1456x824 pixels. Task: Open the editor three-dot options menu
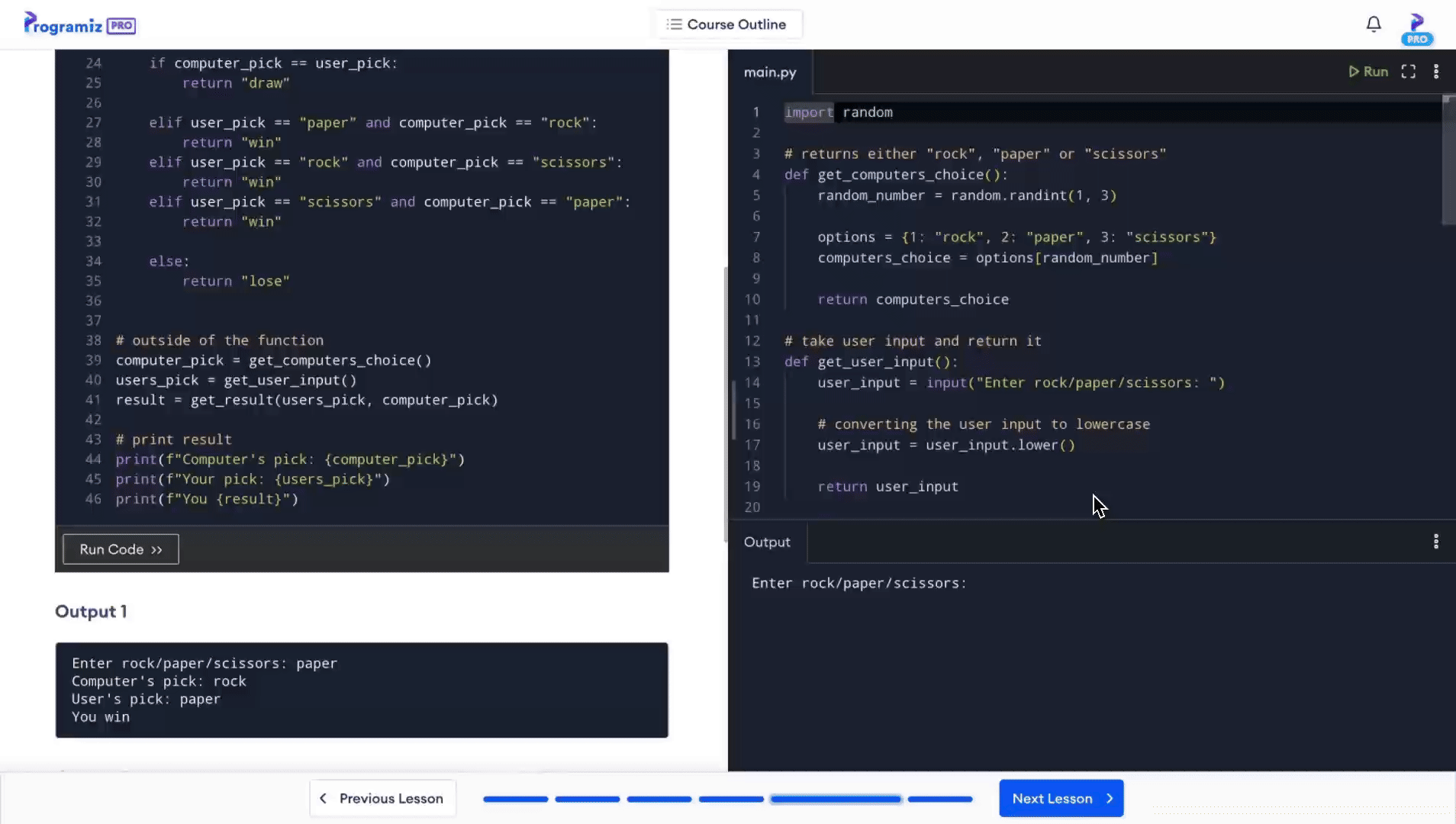[1436, 71]
